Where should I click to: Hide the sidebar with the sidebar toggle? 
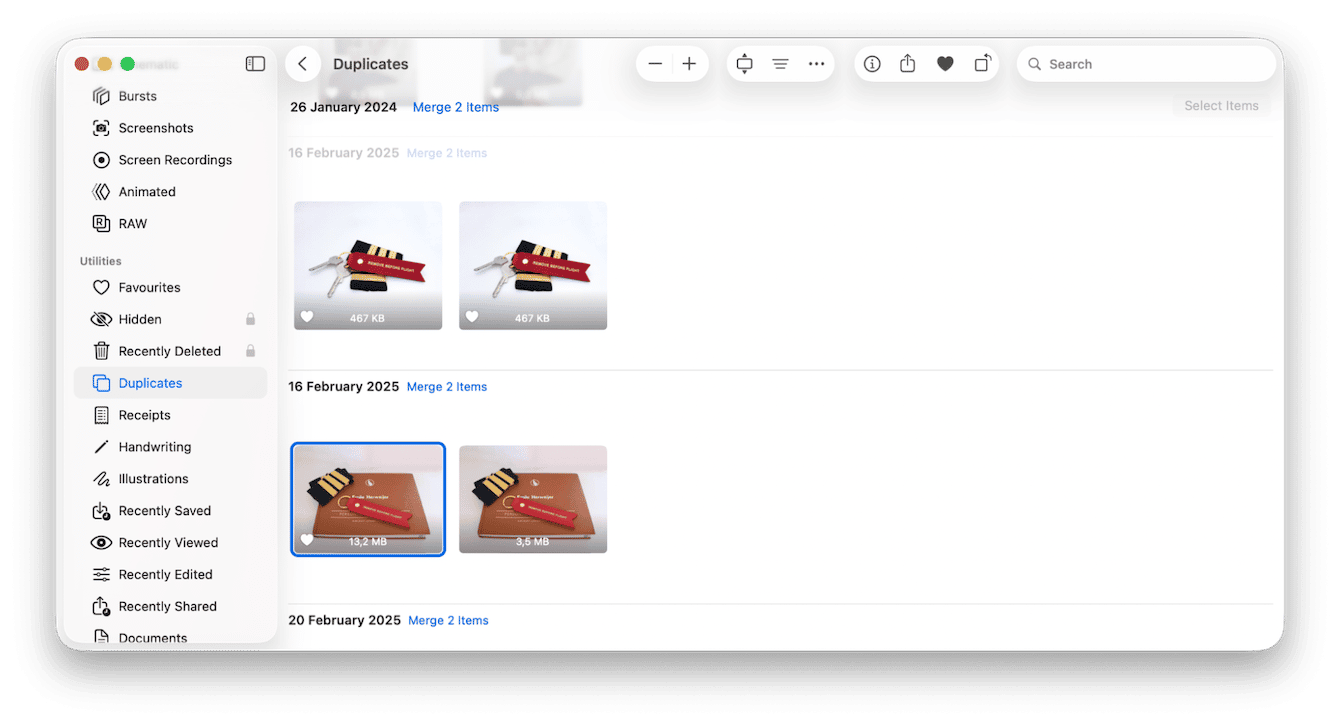[x=255, y=62]
